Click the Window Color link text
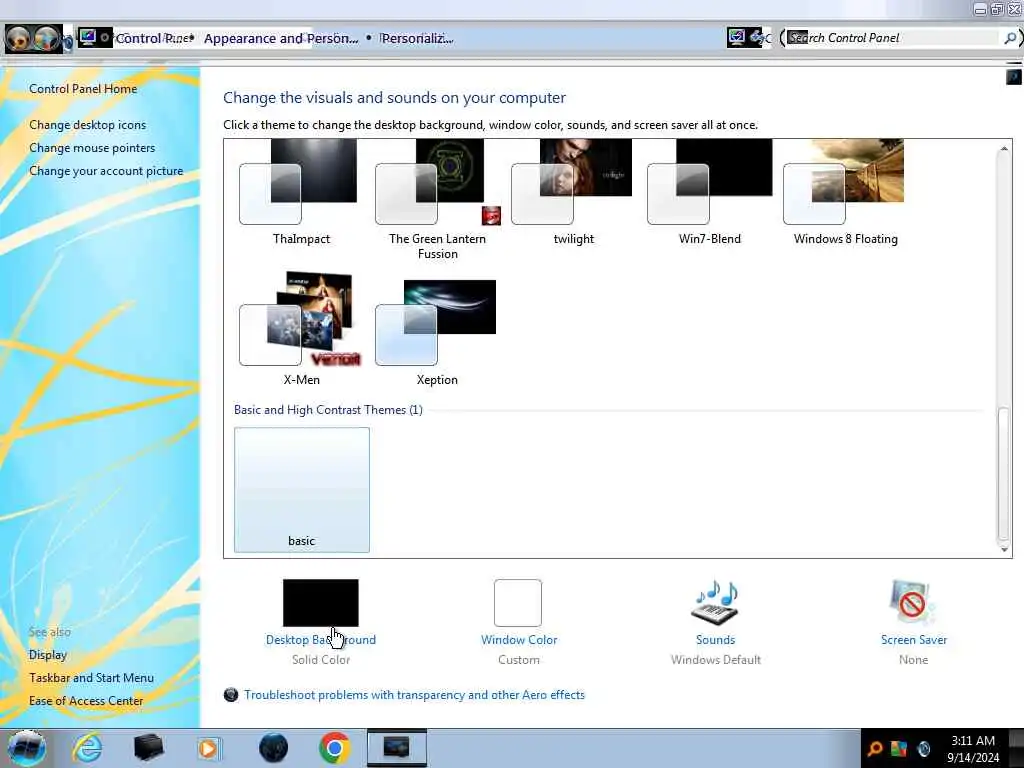Screen dimensions: 1024x768 click(x=519, y=640)
